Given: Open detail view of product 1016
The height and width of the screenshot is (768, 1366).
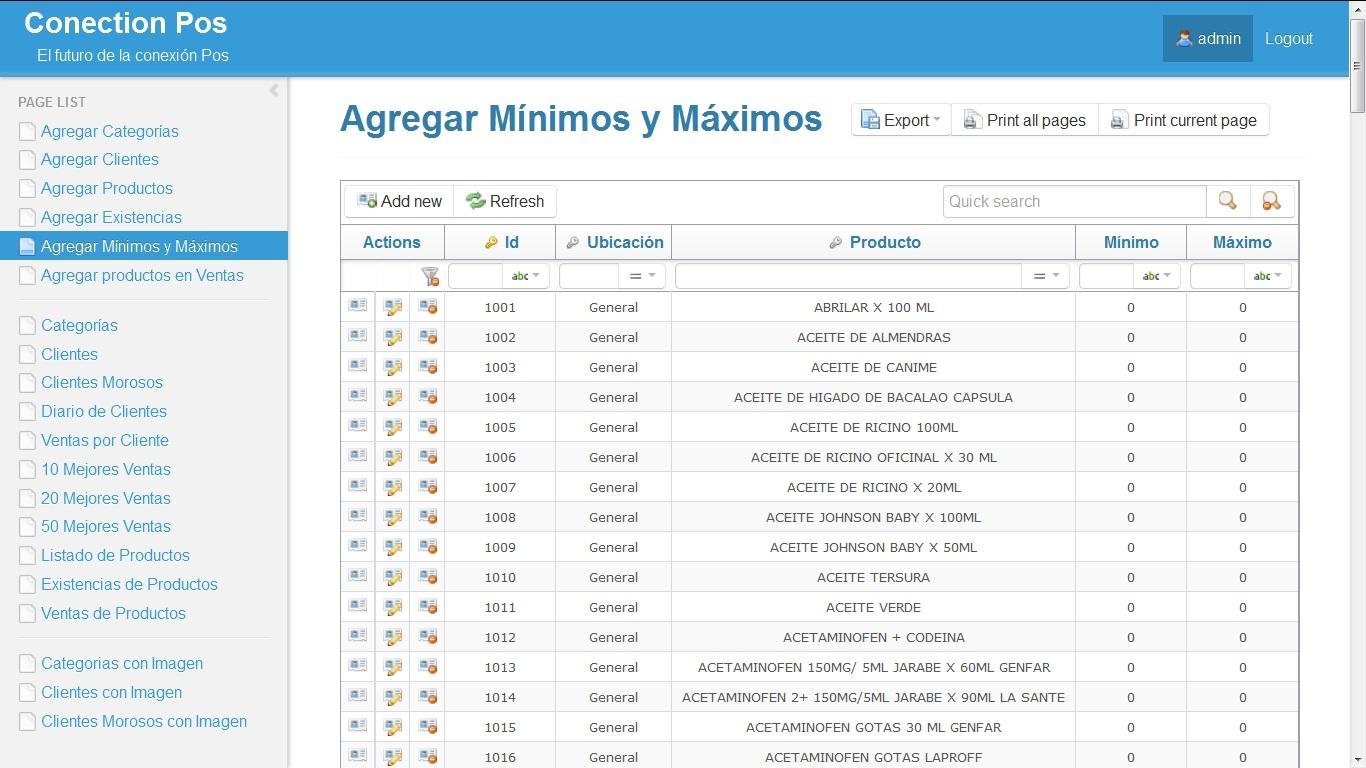Looking at the screenshot, I should (x=357, y=757).
